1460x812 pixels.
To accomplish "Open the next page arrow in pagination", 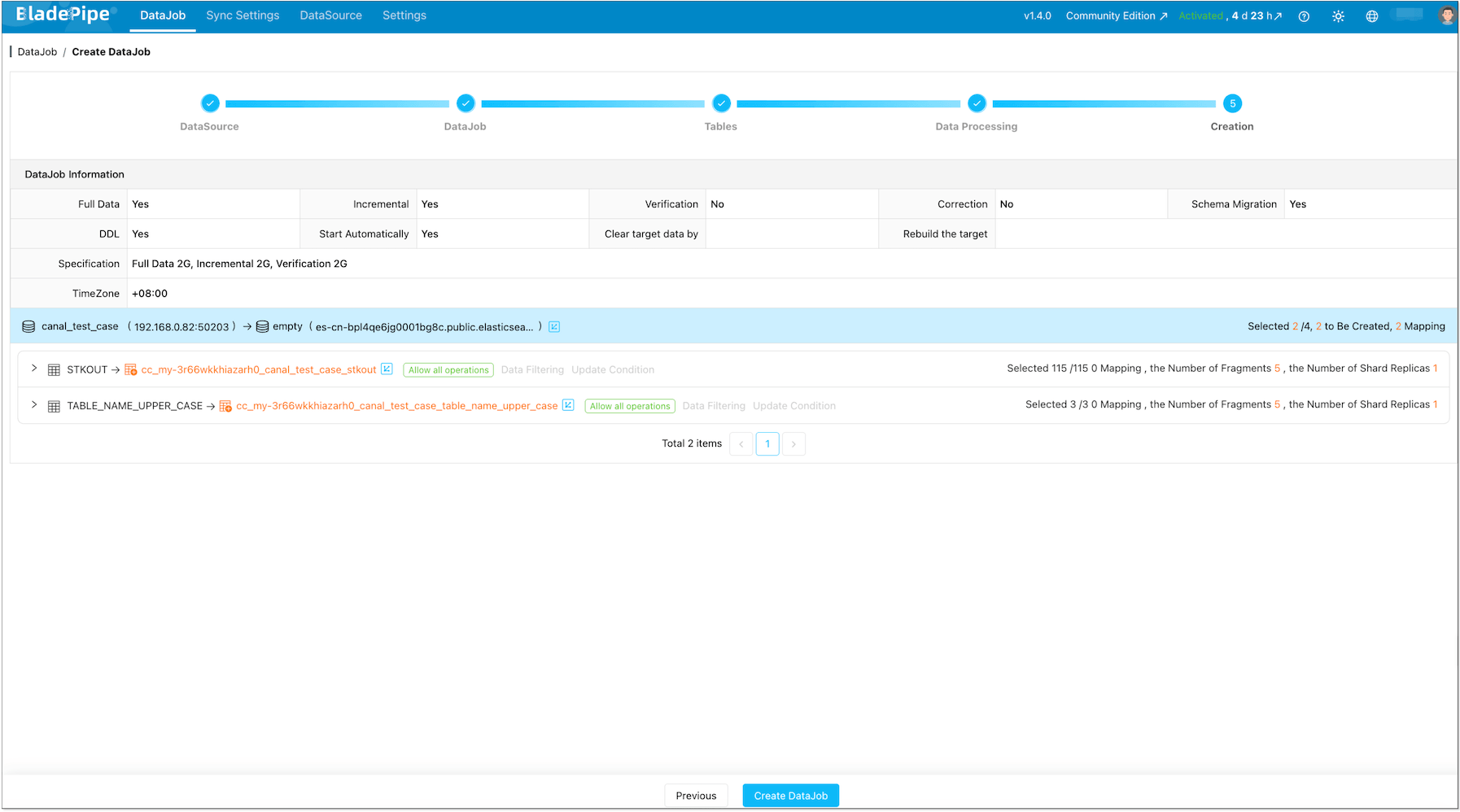I will coord(793,443).
